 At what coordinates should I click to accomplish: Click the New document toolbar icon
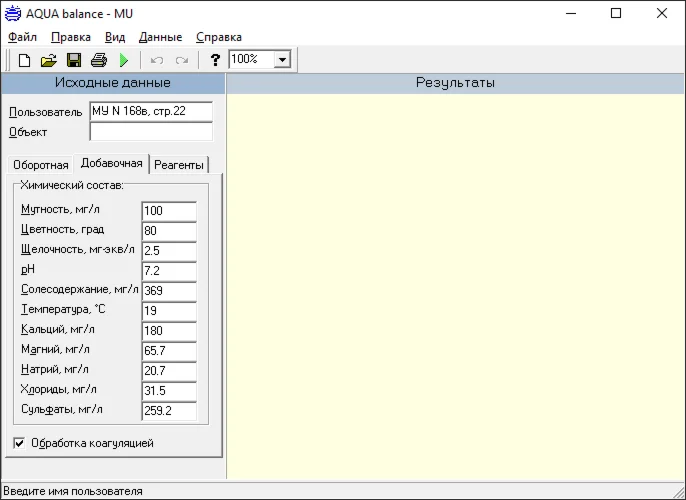[24, 60]
